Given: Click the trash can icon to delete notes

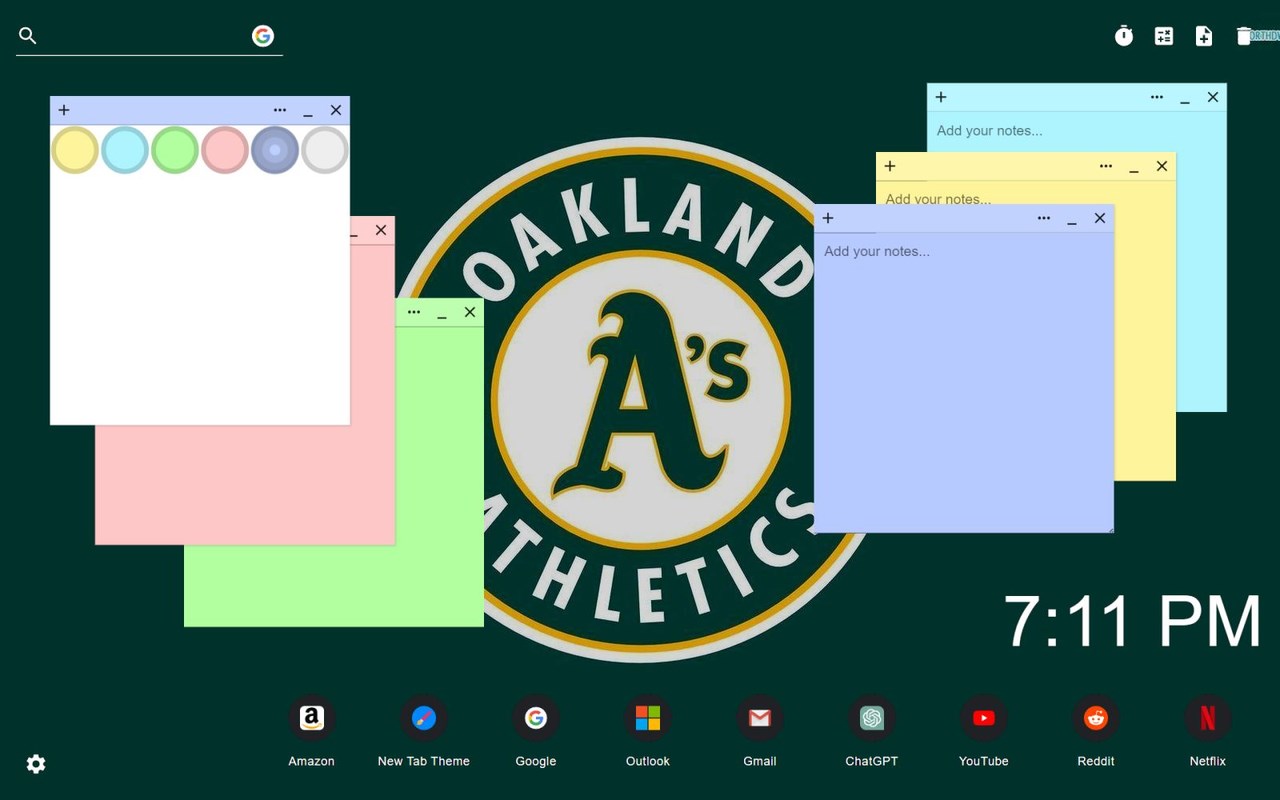Looking at the screenshot, I should (x=1244, y=36).
